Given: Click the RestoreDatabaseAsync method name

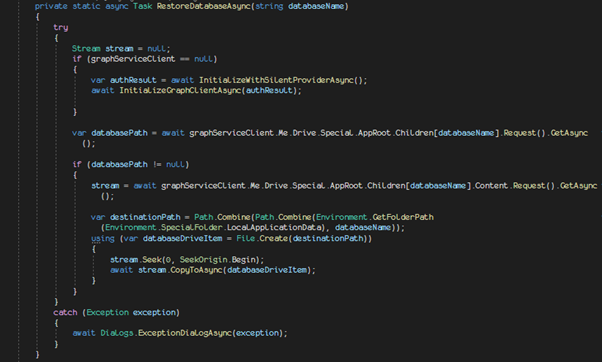Looking at the screenshot, I should tap(204, 7).
